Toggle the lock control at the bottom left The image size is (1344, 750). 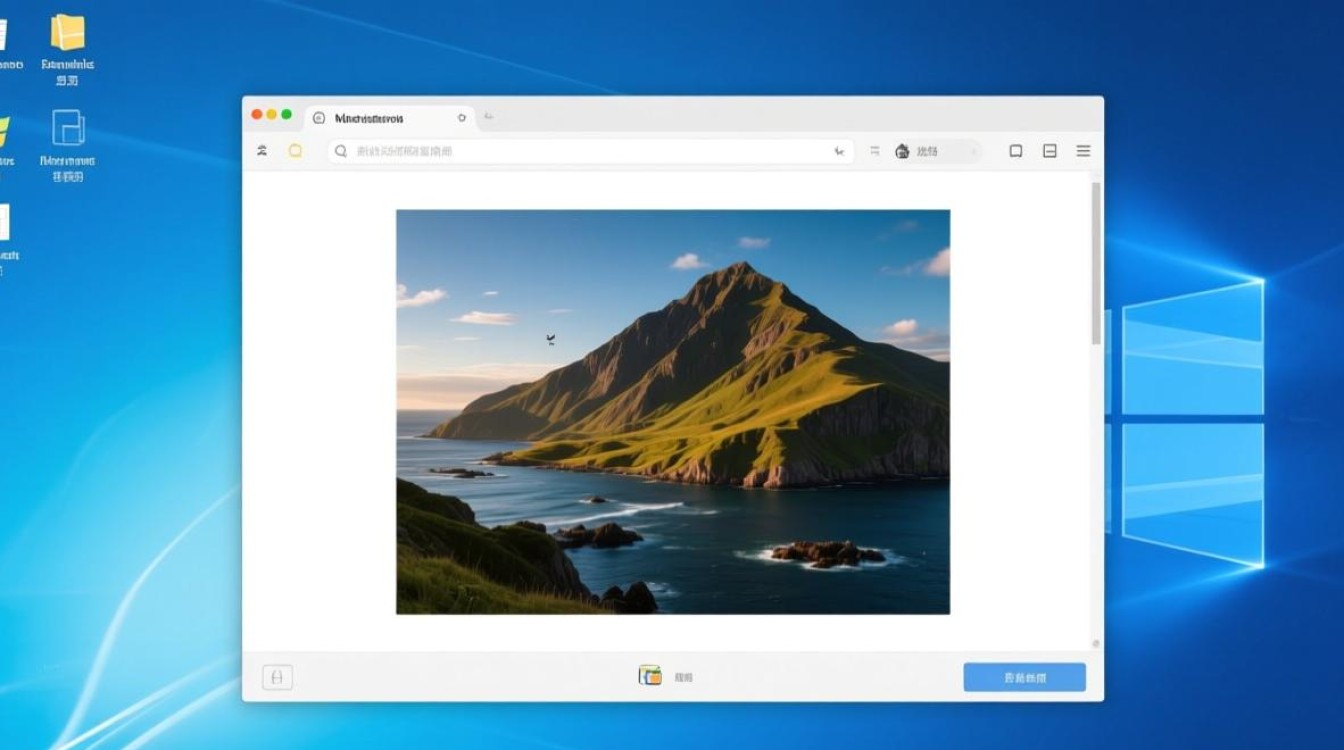click(x=277, y=677)
